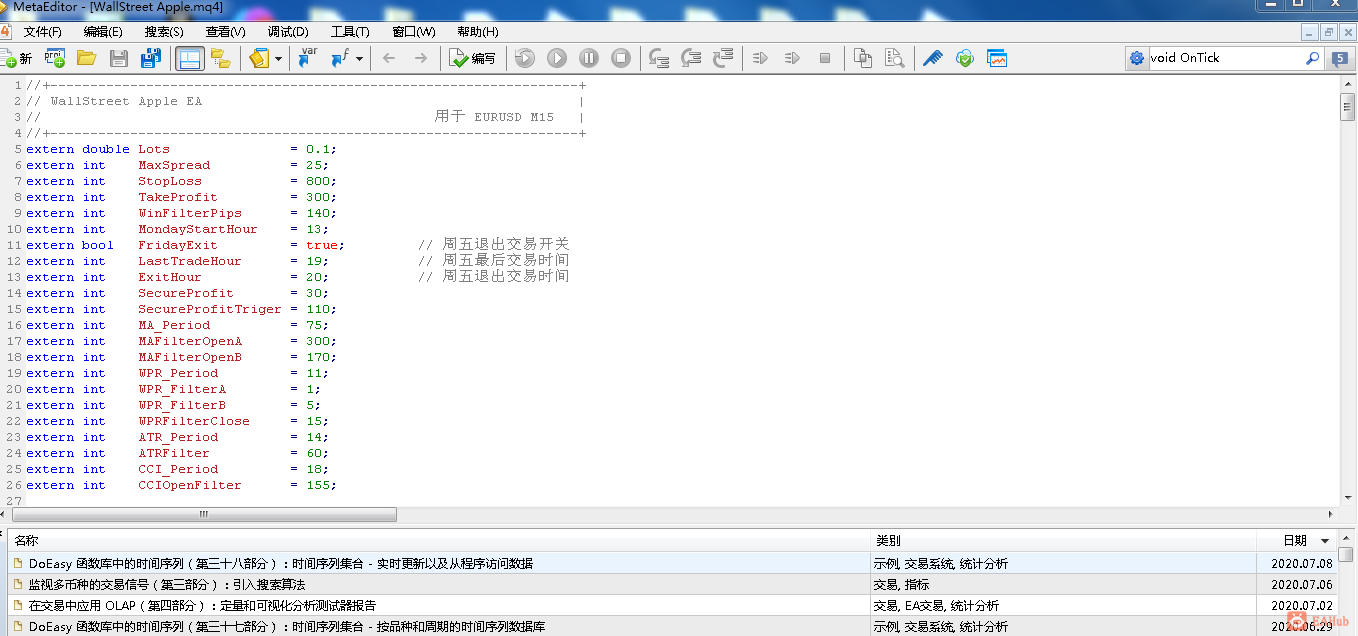
Task: Click the start debugging play icon
Action: 557,58
